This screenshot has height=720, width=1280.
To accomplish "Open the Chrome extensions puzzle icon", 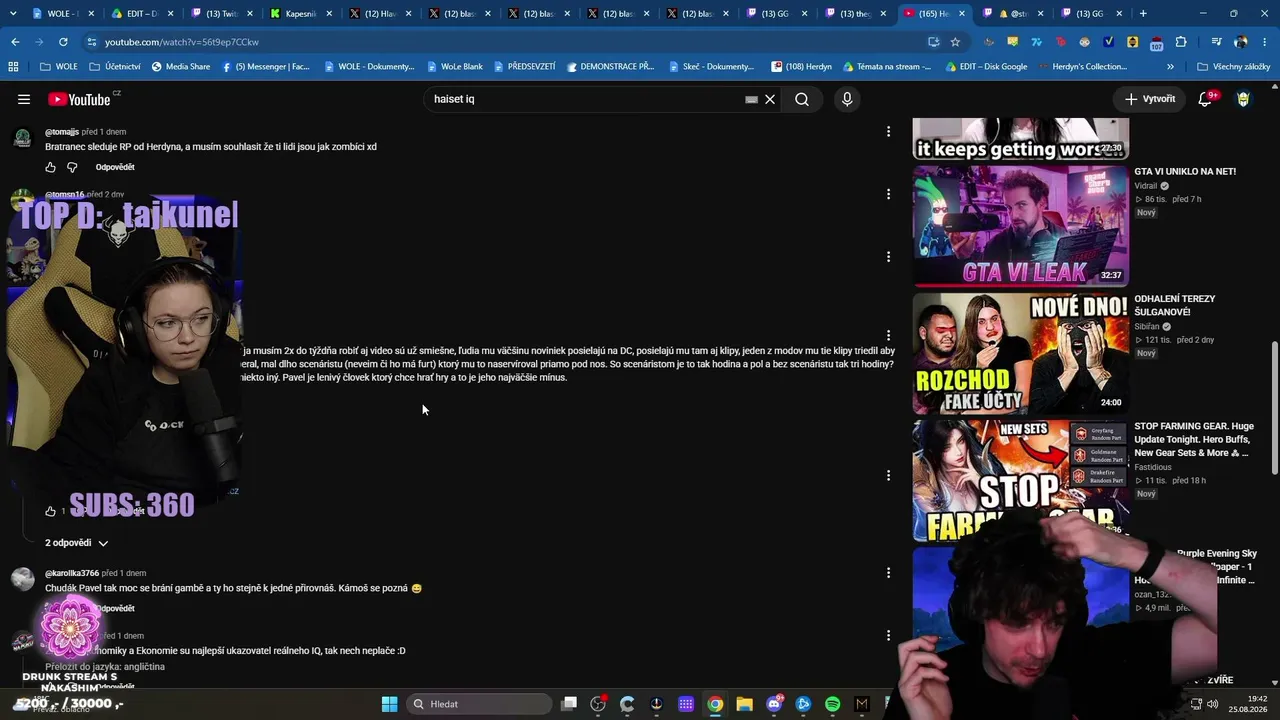I will coord(1181,42).
